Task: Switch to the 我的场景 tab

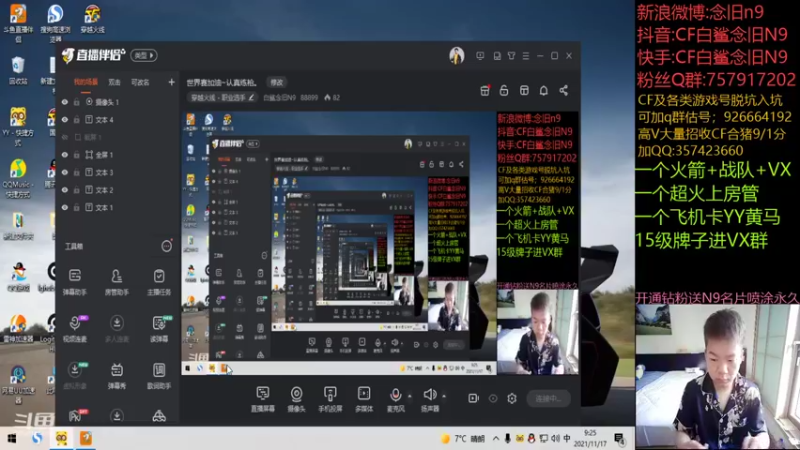Action: click(x=86, y=82)
